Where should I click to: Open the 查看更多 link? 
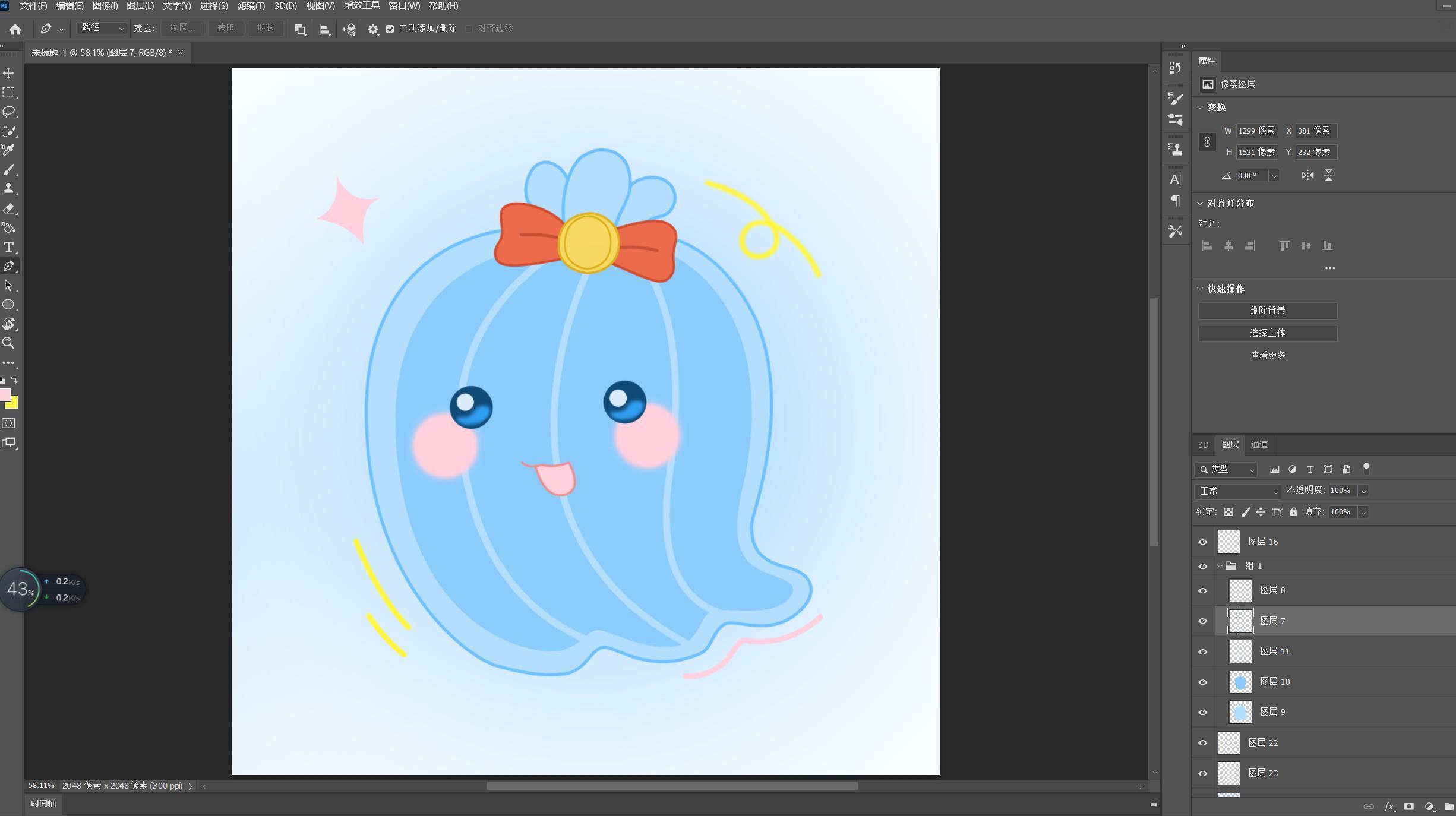1268,356
